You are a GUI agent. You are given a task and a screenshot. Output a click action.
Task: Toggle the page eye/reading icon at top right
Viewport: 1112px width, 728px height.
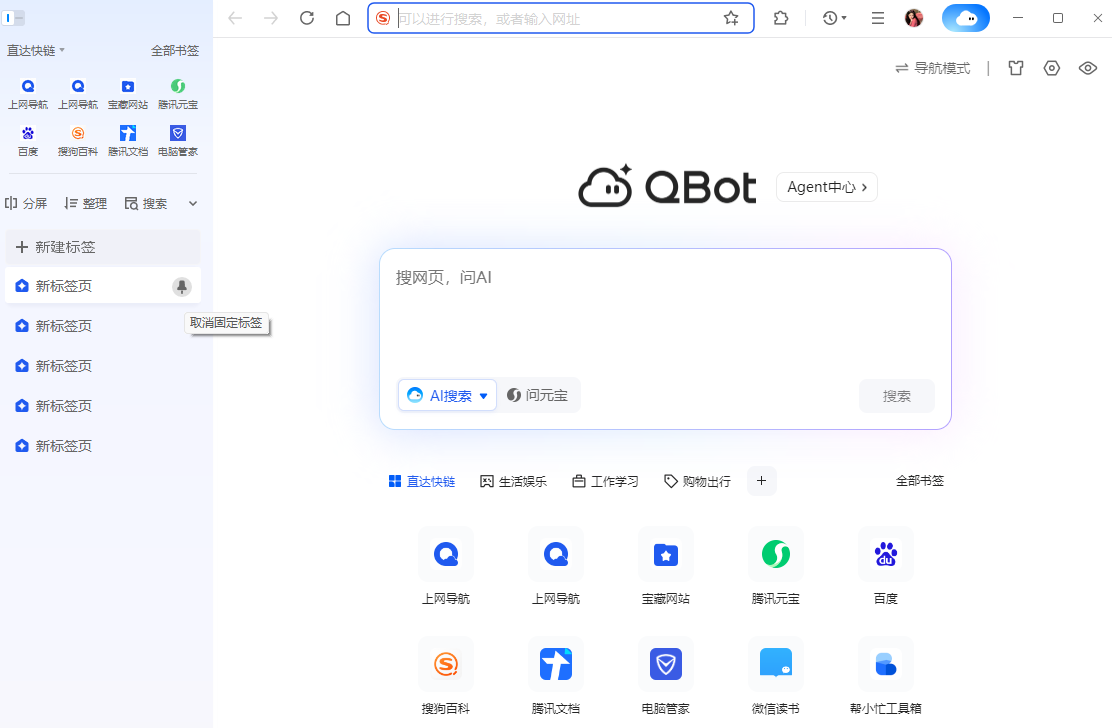point(1088,67)
